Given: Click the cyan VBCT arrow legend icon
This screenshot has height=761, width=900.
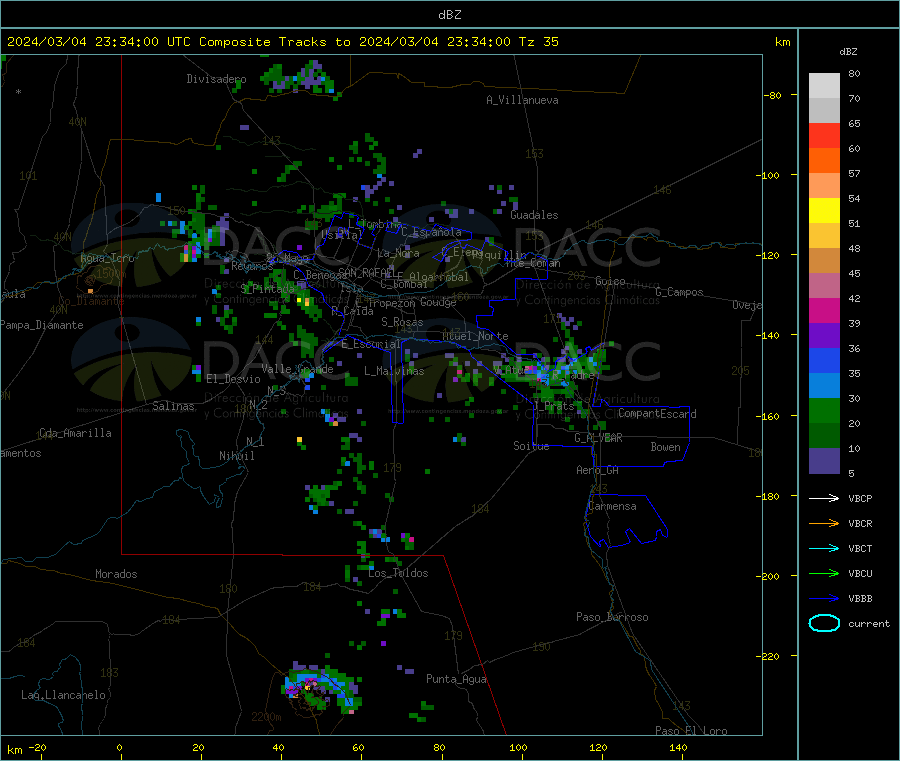Looking at the screenshot, I should click(824, 548).
